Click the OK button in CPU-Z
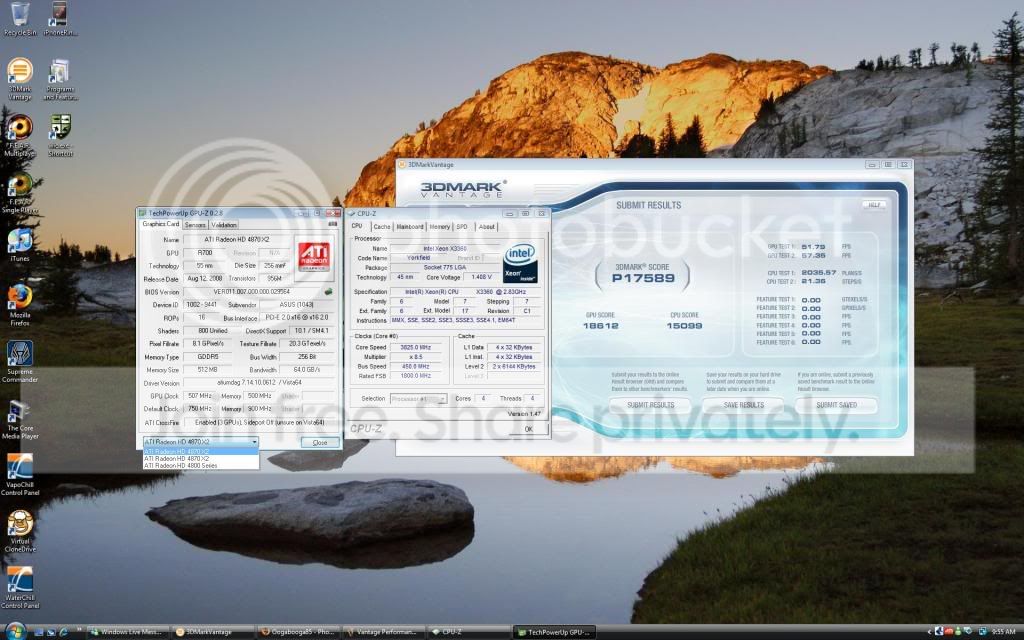 click(x=528, y=429)
